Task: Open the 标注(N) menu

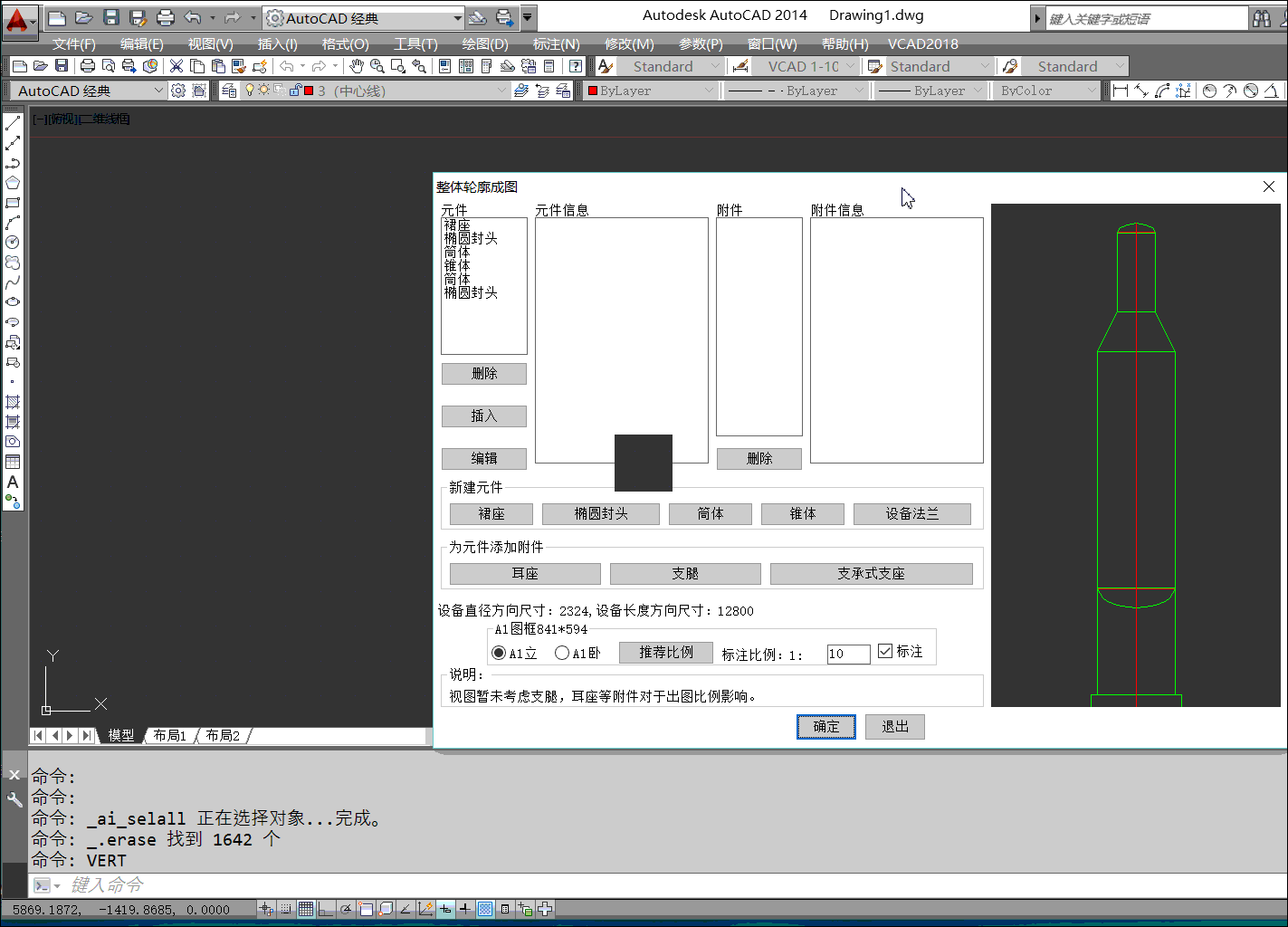Action: (557, 43)
